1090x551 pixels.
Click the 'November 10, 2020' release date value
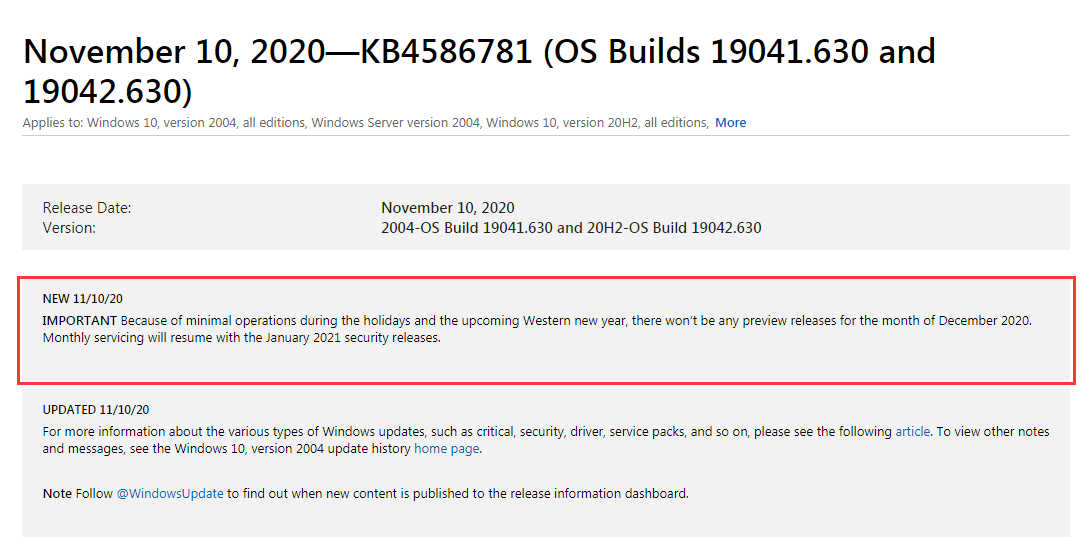(x=448, y=208)
